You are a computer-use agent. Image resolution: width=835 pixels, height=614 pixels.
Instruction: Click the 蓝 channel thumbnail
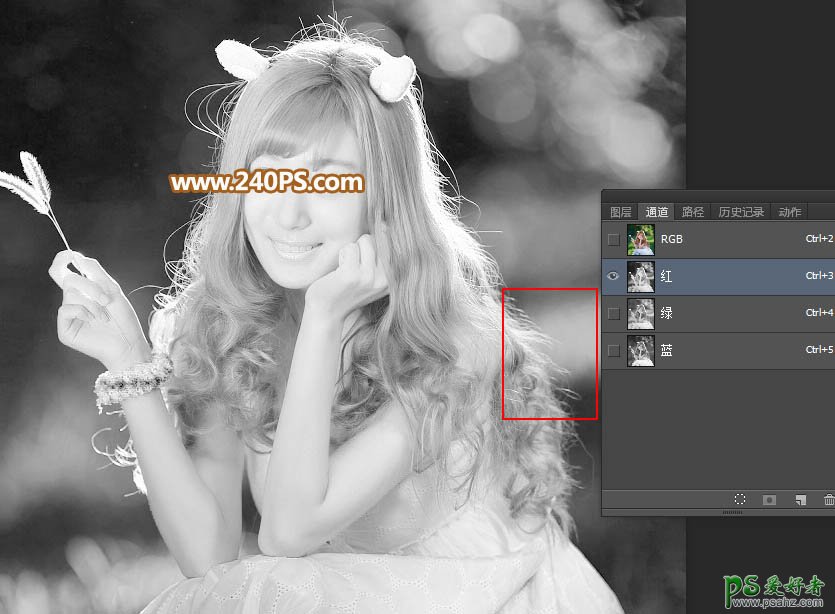[641, 351]
